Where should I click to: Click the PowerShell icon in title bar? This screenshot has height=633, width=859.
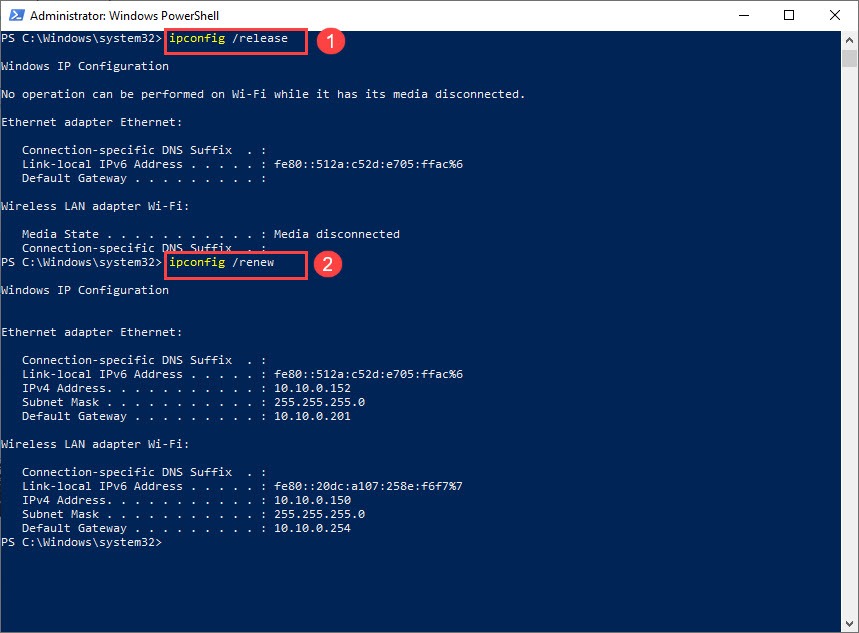point(16,15)
